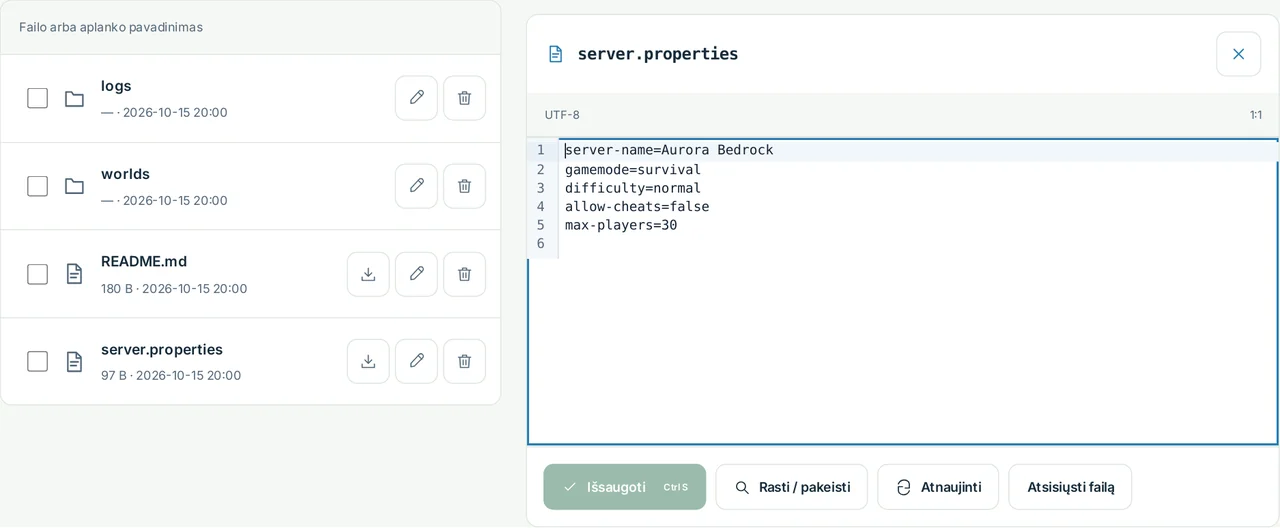The width and height of the screenshot is (1280, 528).
Task: Place the cursor in the server-name=Aurora Bedrock line
Action: [x=669, y=150]
